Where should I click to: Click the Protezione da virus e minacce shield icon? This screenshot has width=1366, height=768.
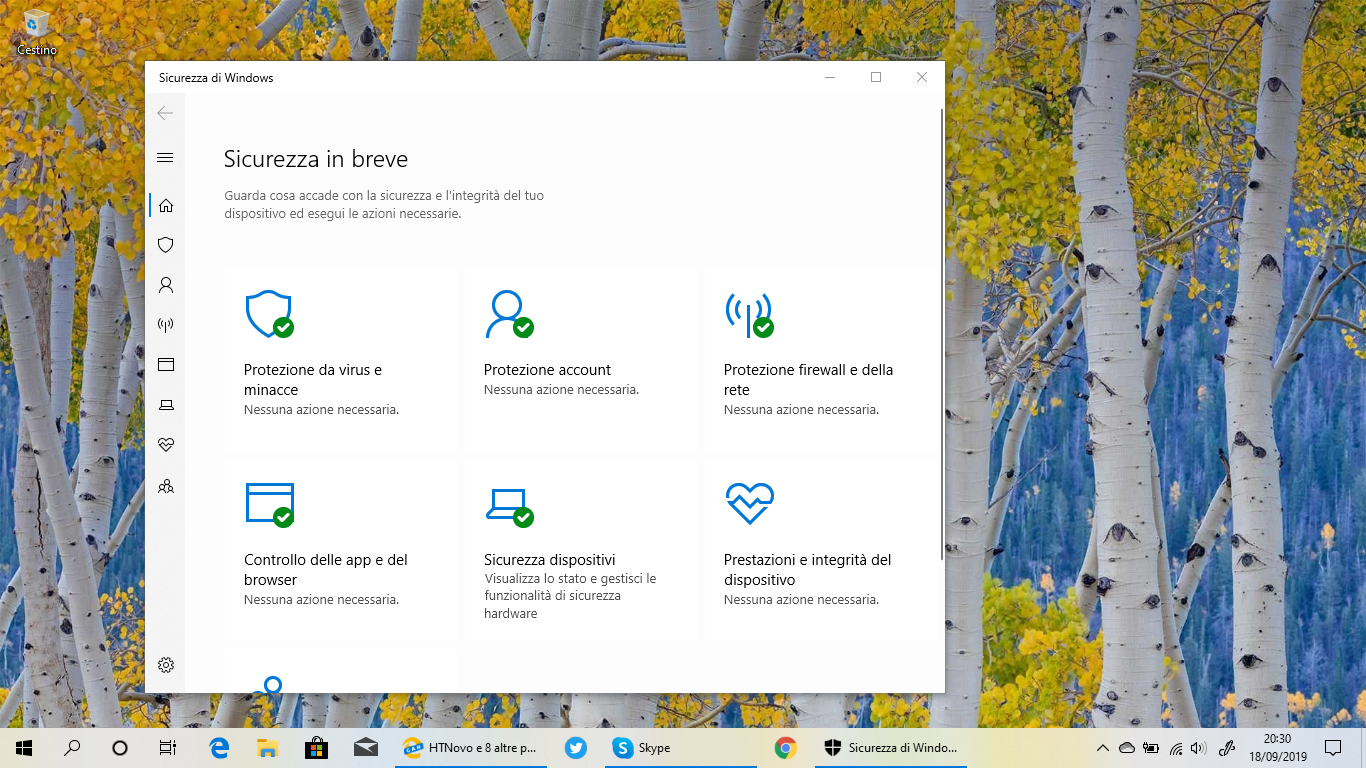tap(269, 314)
